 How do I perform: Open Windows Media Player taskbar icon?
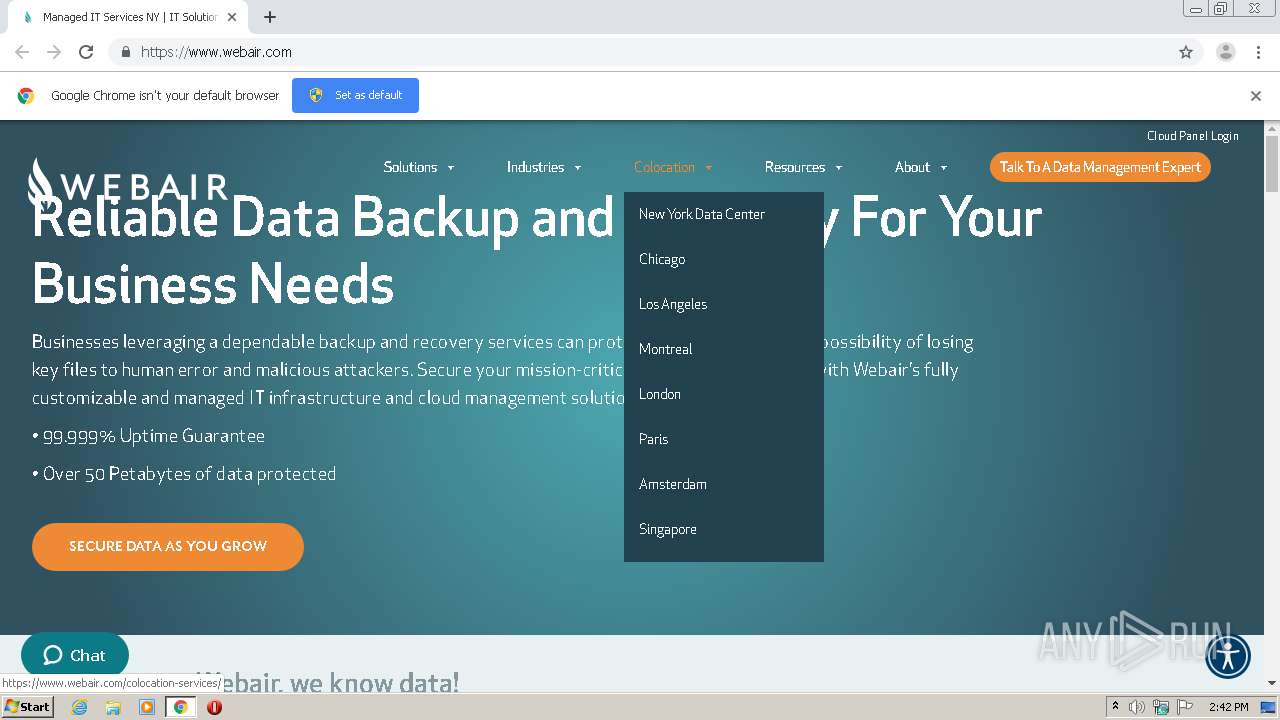tap(147, 707)
